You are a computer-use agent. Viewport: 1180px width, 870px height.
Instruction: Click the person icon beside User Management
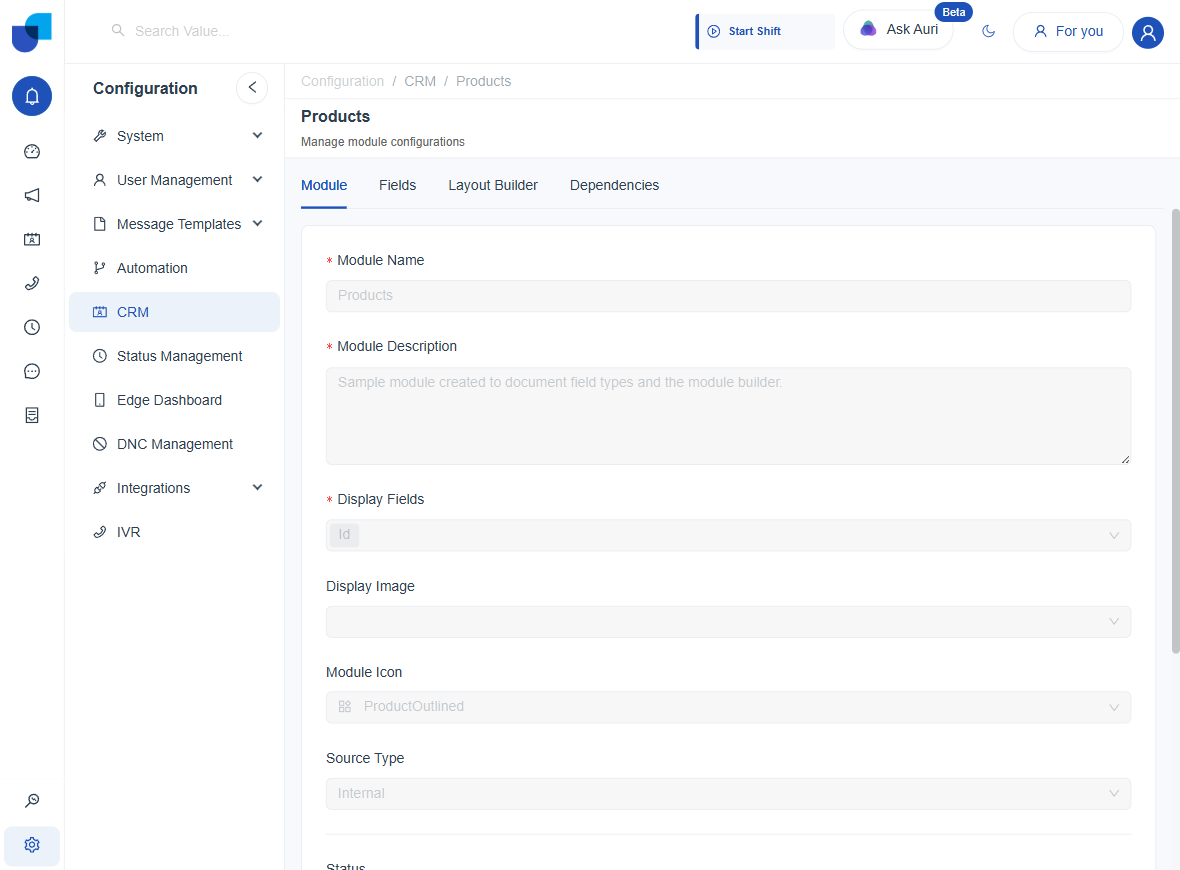99,180
